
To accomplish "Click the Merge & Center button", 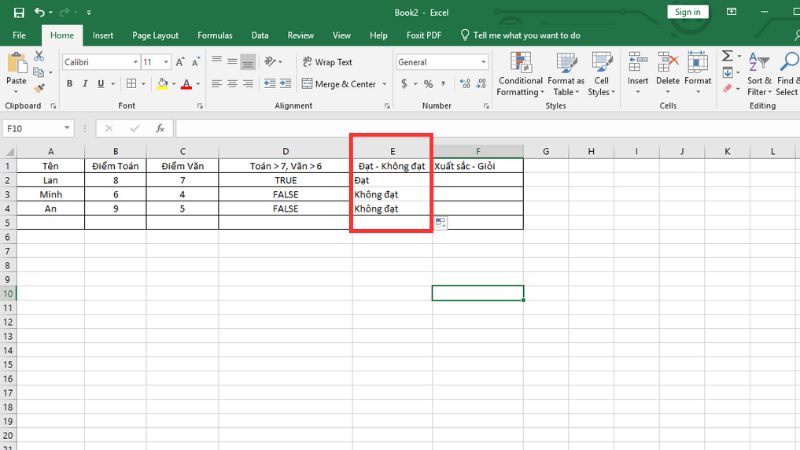I will point(338,85).
